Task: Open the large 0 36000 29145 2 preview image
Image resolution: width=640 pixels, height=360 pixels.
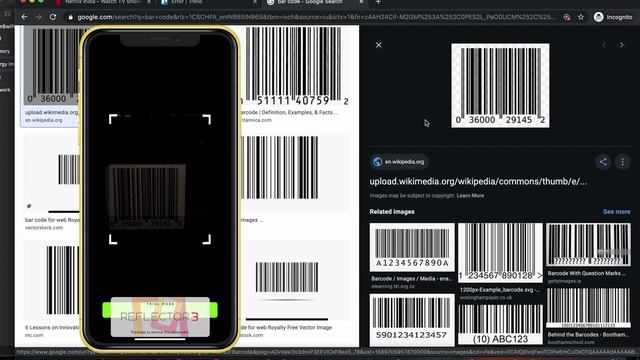Action: [x=500, y=85]
